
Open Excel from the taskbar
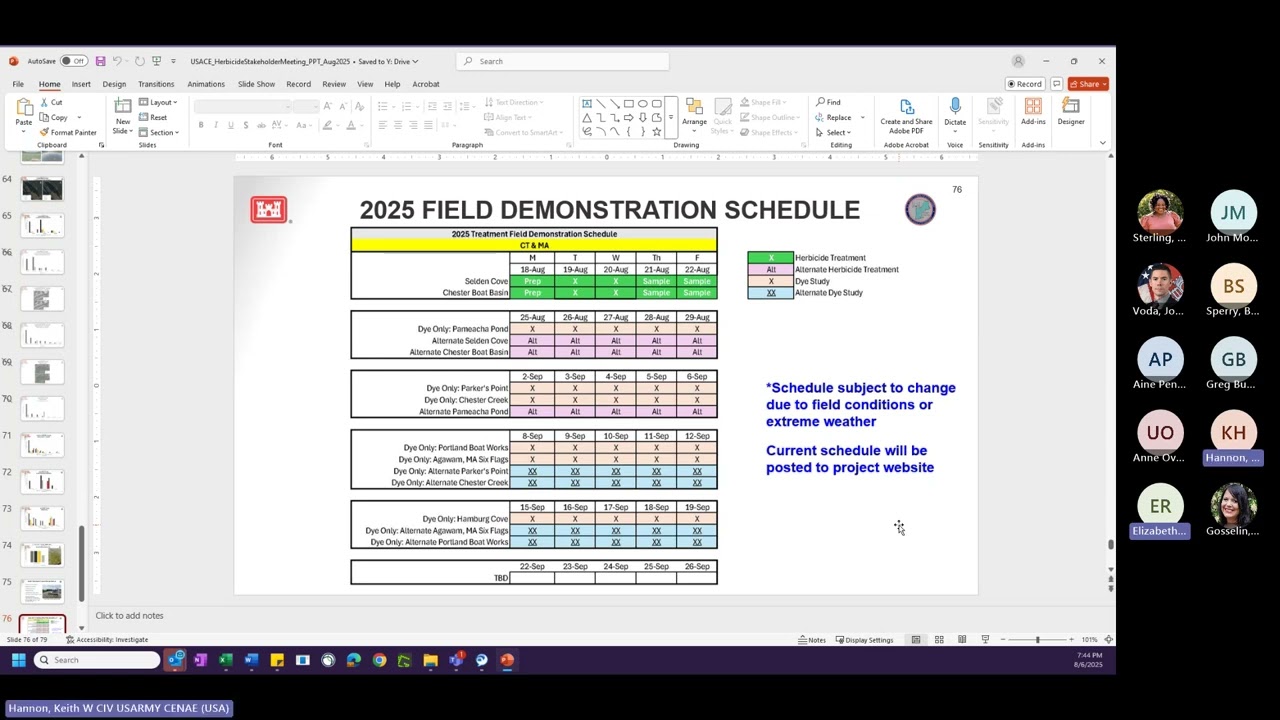click(225, 660)
